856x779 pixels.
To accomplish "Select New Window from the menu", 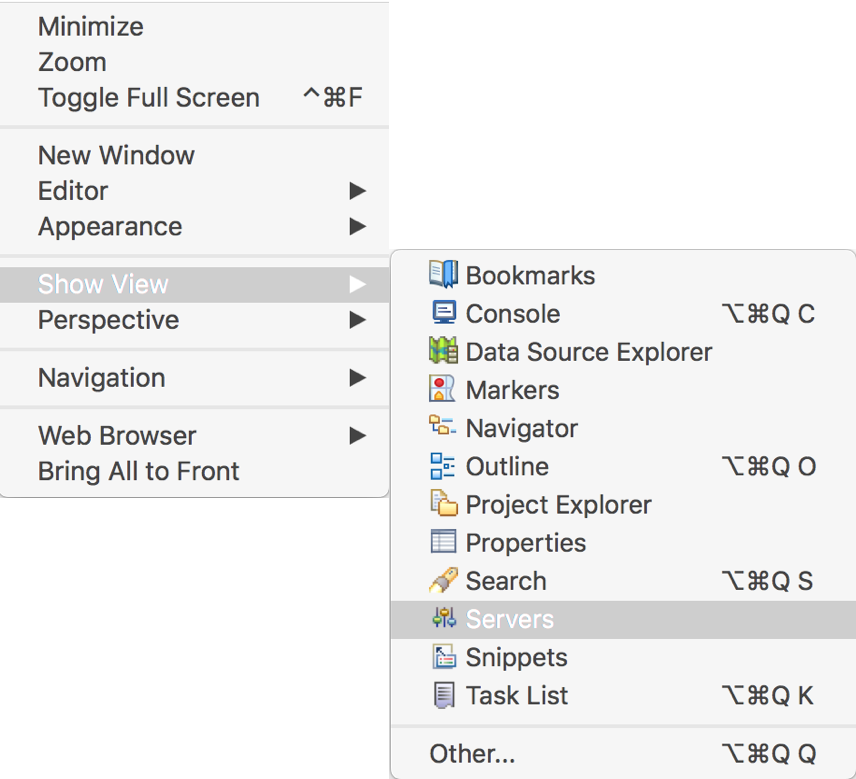I will point(194,156).
